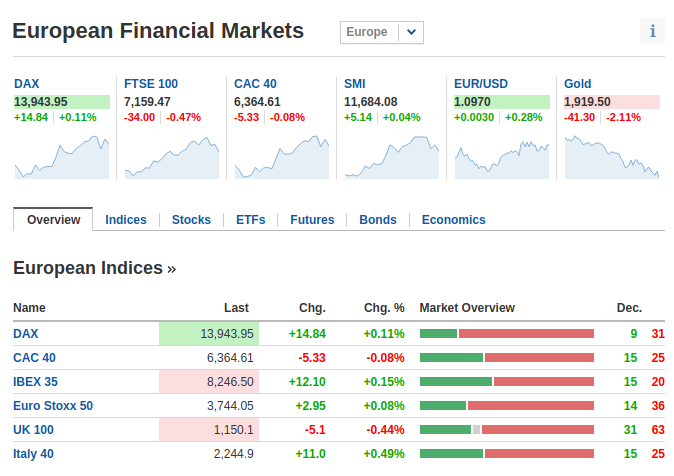Viewport: 674px width, 476px height.
Task: Click the European Financial Markets heading
Action: point(158,31)
